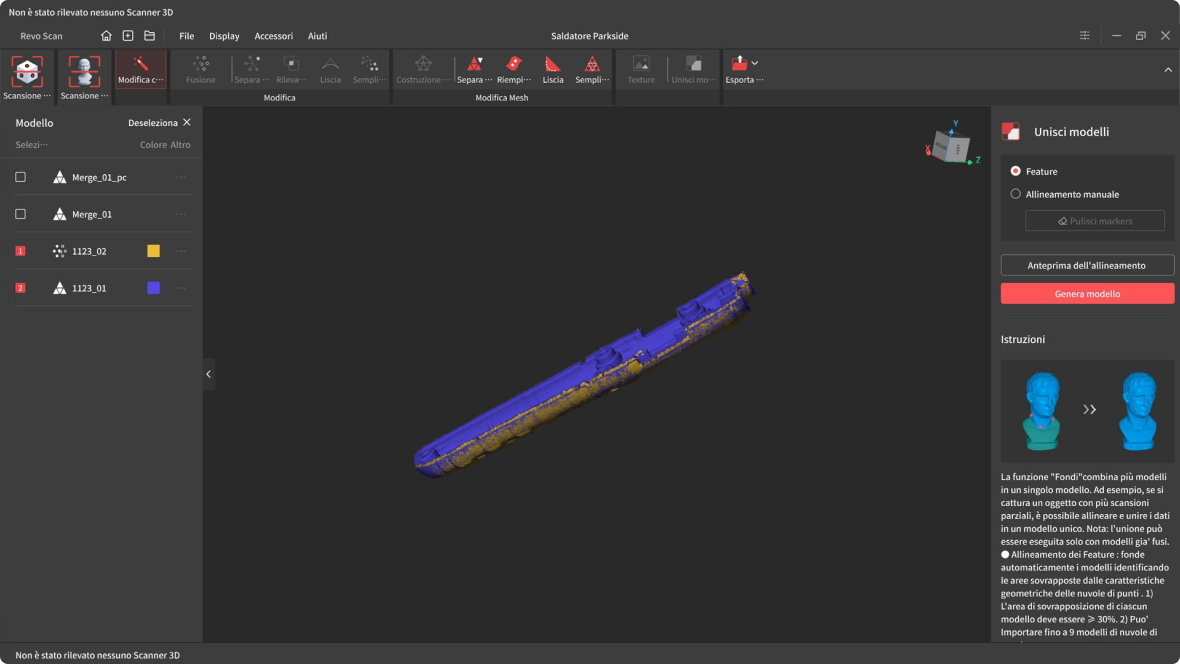Open the folder icon next to Revo Scan
1180x664 pixels.
click(149, 36)
